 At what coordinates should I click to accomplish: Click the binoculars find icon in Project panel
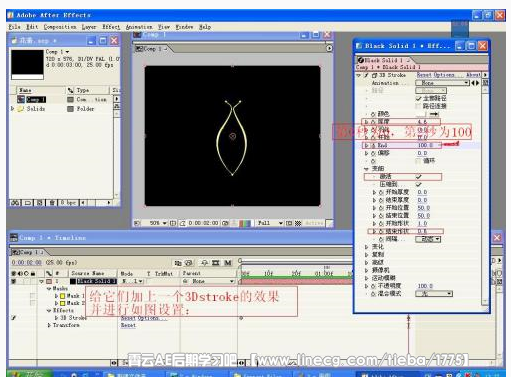pyautogui.click(x=15, y=202)
